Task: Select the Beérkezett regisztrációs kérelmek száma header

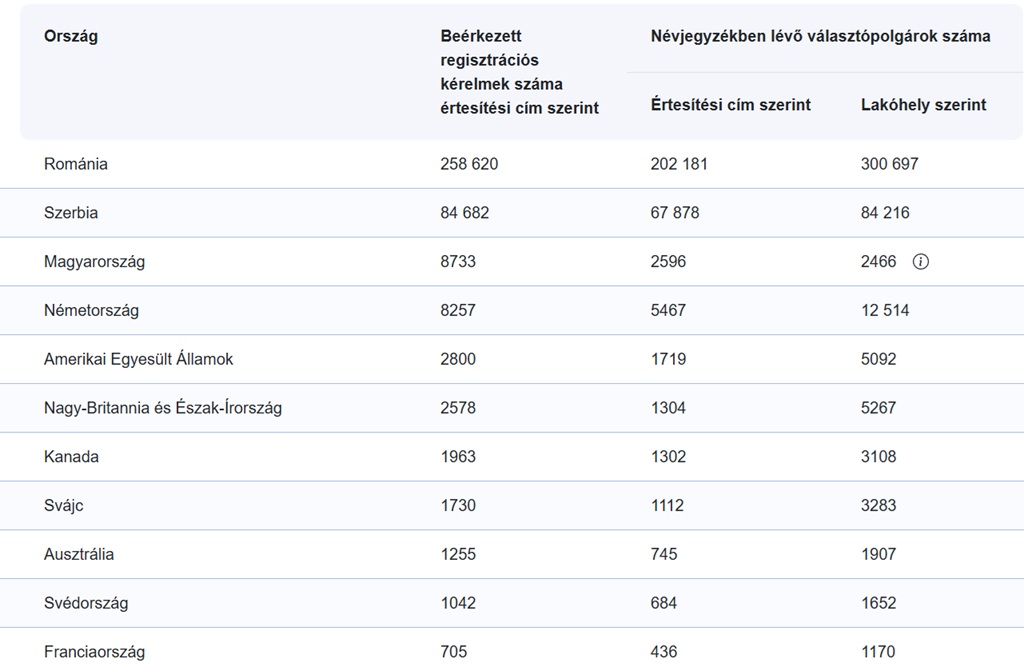Action: (519, 72)
